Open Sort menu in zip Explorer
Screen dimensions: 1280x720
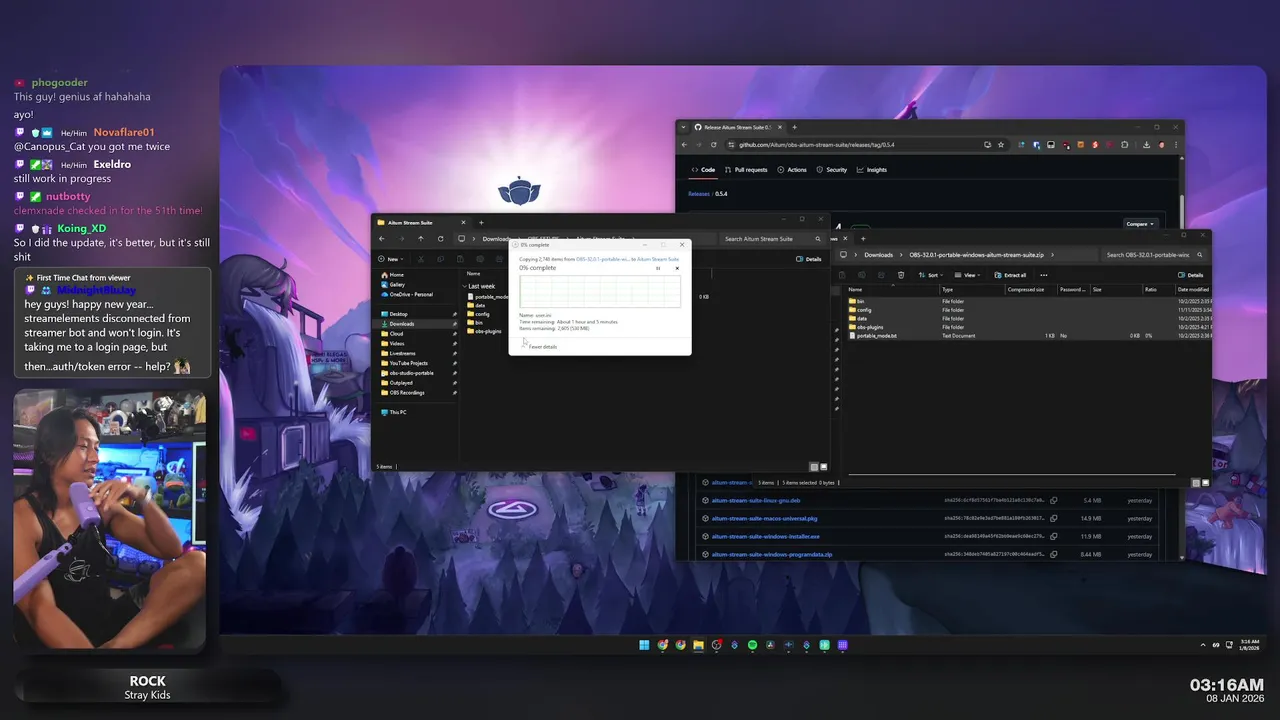click(930, 275)
